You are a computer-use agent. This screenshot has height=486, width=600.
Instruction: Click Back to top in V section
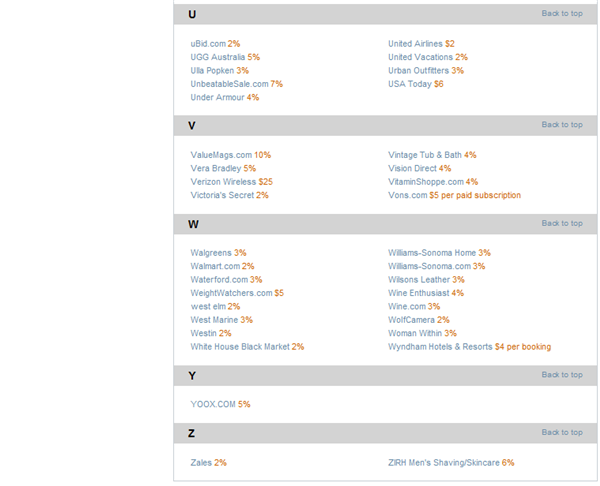click(562, 125)
